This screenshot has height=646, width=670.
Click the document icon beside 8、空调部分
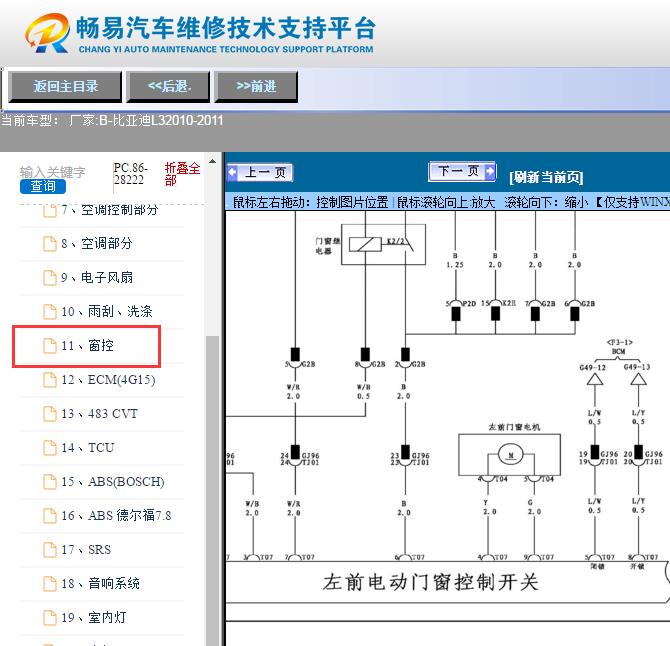pos(50,244)
